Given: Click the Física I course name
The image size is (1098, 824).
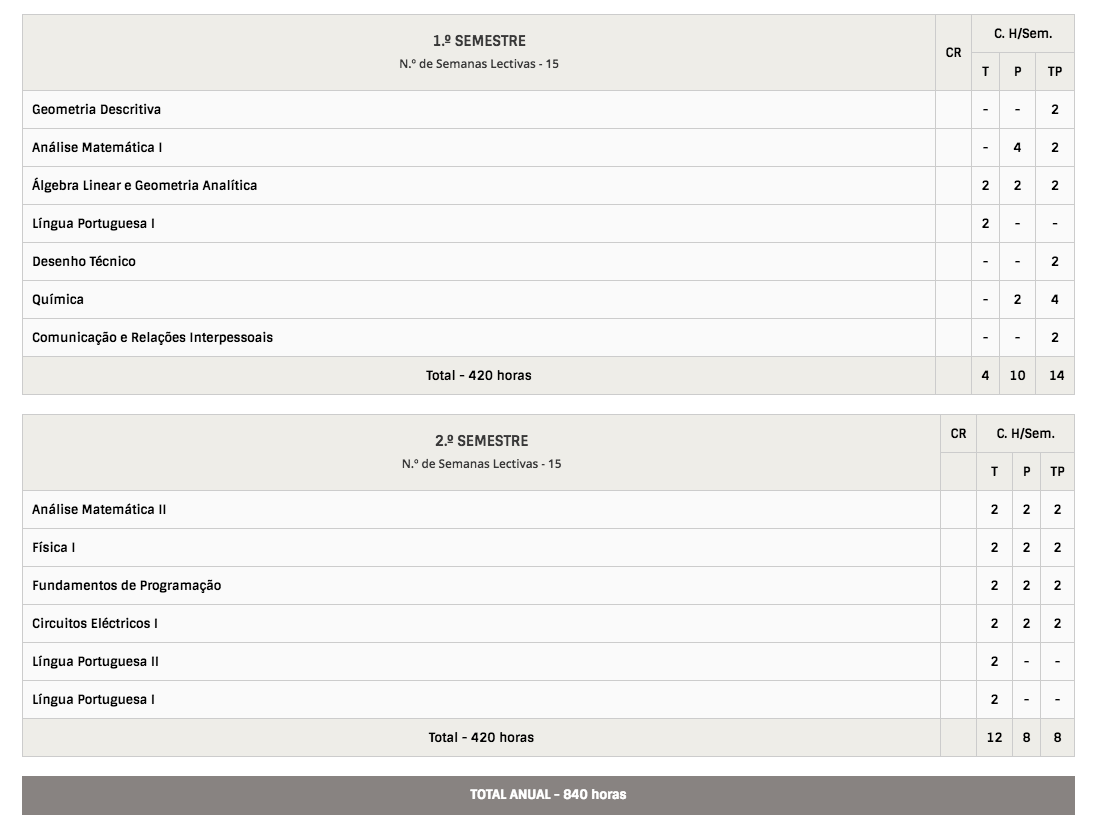Looking at the screenshot, I should pos(54,547).
